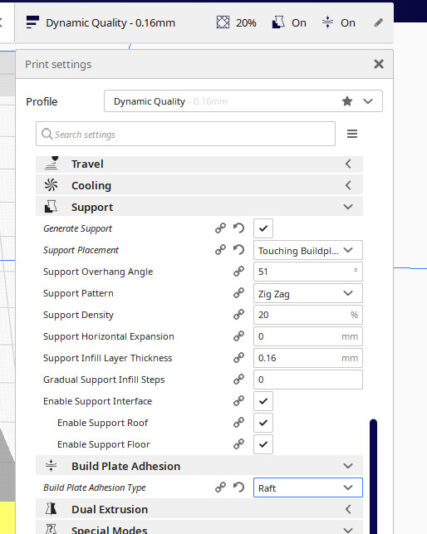Viewport: 427px width, 534px height.
Task: Click the pencil edit icon in the top bar
Action: click(x=378, y=23)
